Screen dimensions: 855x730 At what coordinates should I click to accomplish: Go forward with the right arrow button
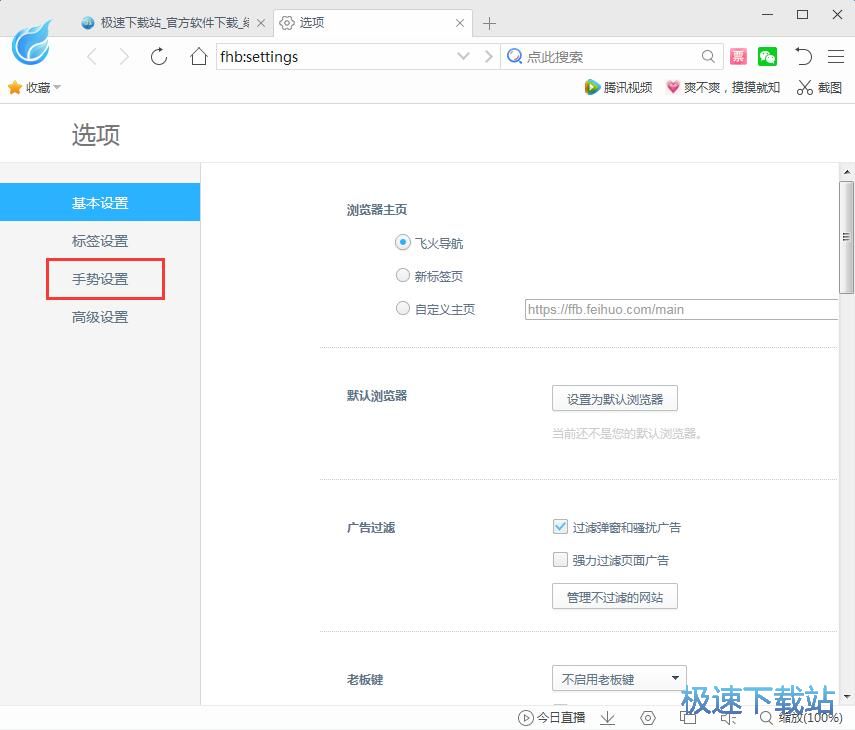pyautogui.click(x=124, y=56)
